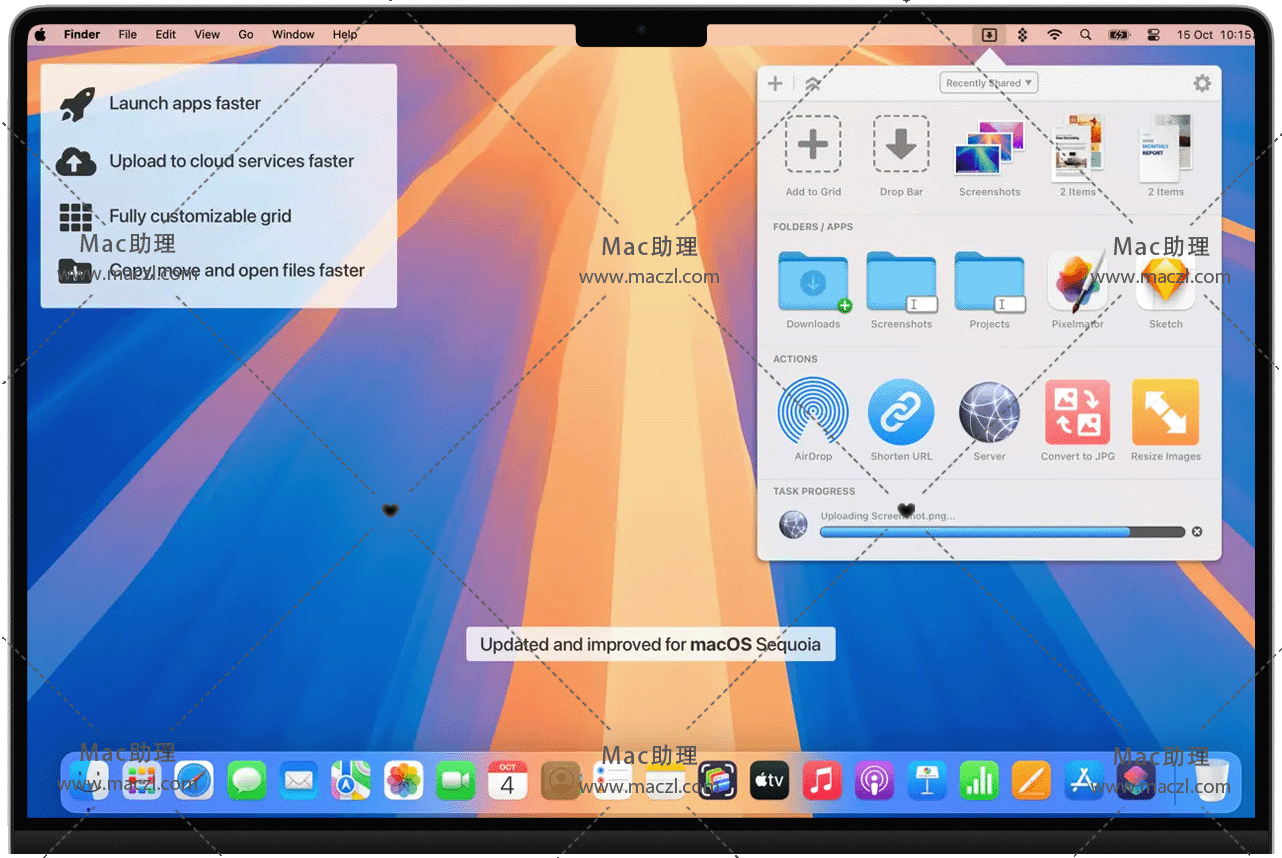Click the Server action icon
Screen dimensions: 1282x858
click(989, 412)
